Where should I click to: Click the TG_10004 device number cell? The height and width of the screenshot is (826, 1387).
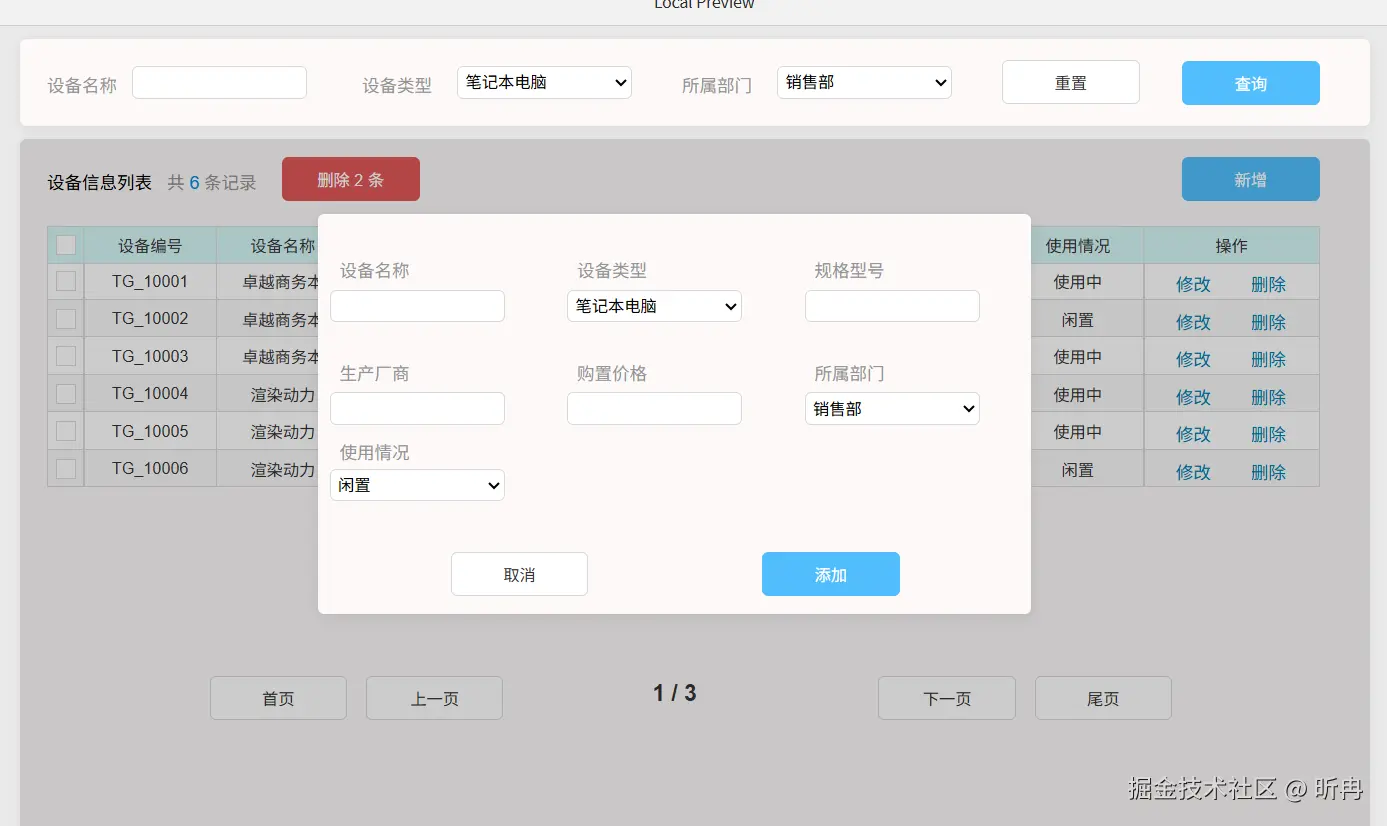(150, 394)
